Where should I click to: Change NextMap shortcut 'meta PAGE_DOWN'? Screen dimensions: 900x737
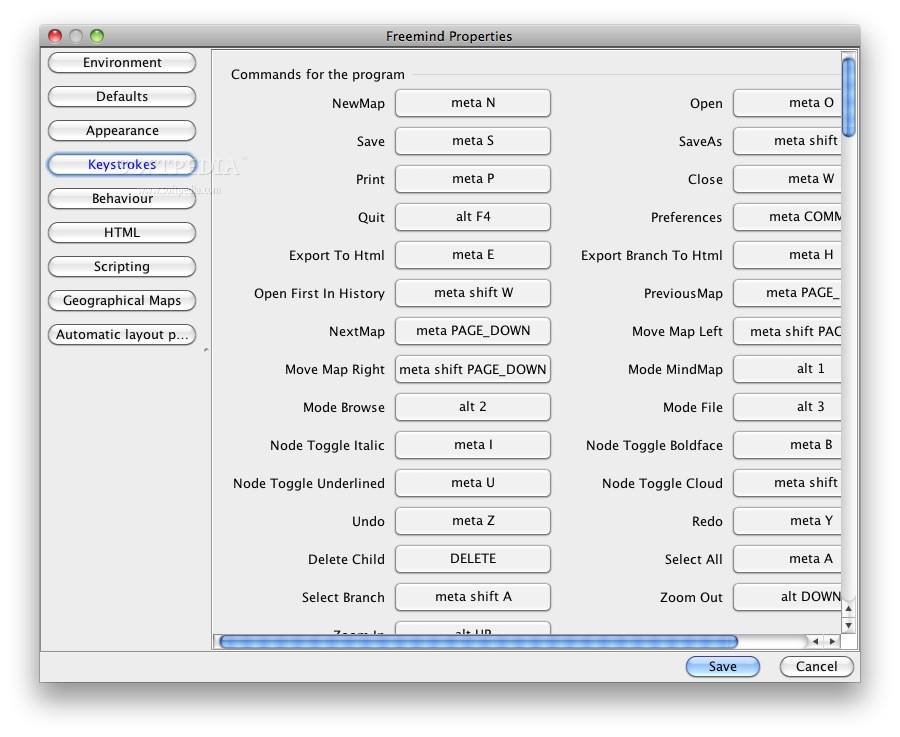pyautogui.click(x=473, y=331)
